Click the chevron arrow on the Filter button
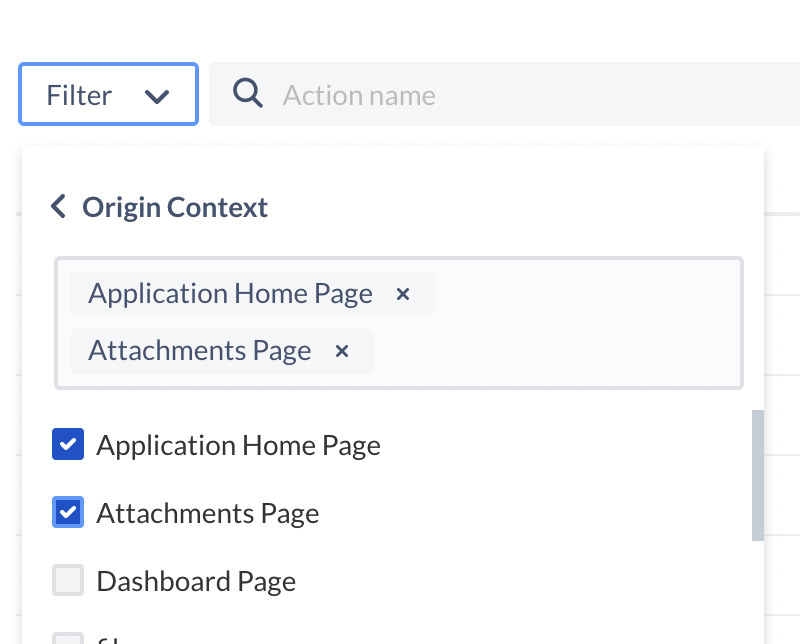 click(157, 96)
